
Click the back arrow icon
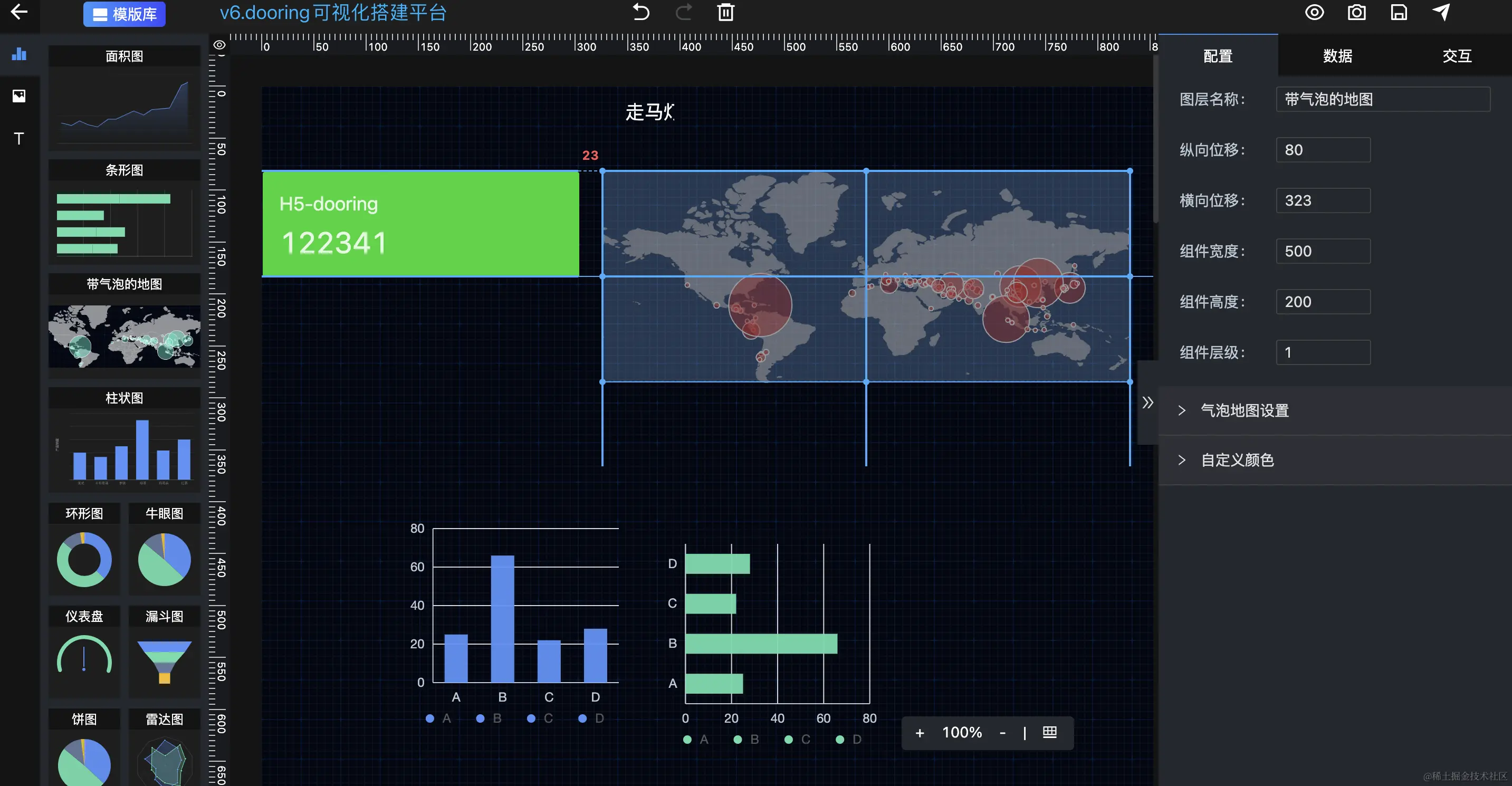pyautogui.click(x=19, y=12)
